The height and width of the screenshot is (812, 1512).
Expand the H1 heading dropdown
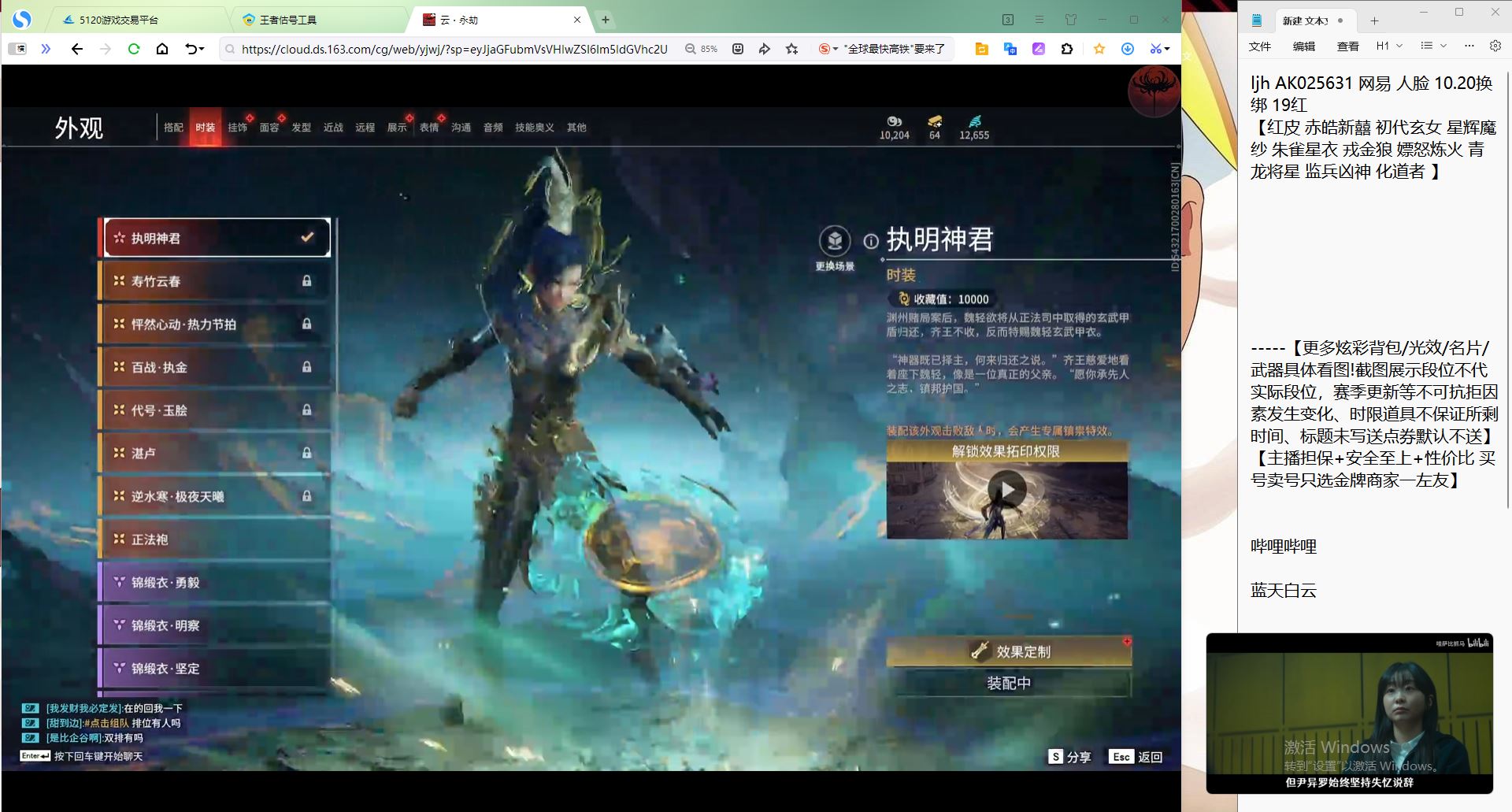click(1389, 46)
